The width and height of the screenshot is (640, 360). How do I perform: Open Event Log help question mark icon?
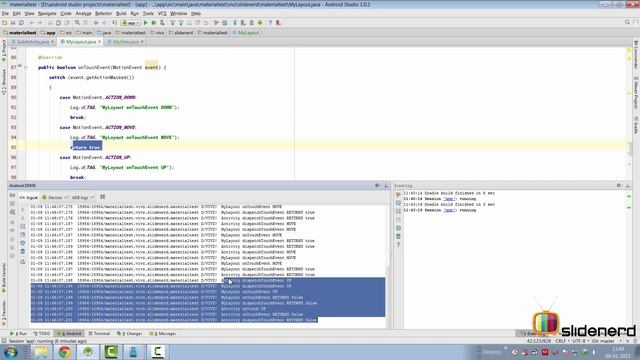tap(398, 245)
